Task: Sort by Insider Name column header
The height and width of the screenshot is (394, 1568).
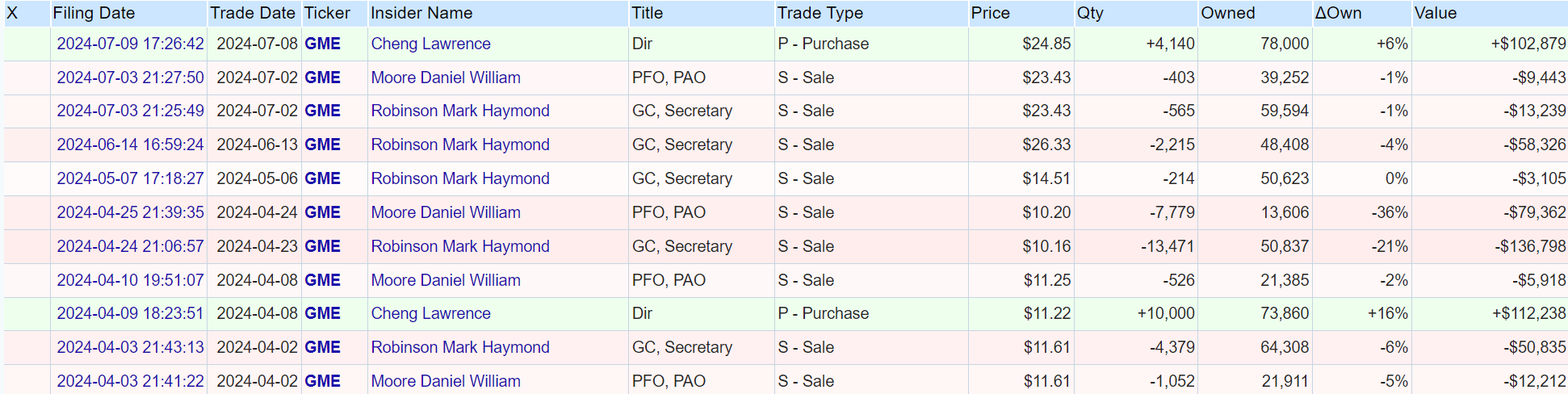Action: (421, 13)
